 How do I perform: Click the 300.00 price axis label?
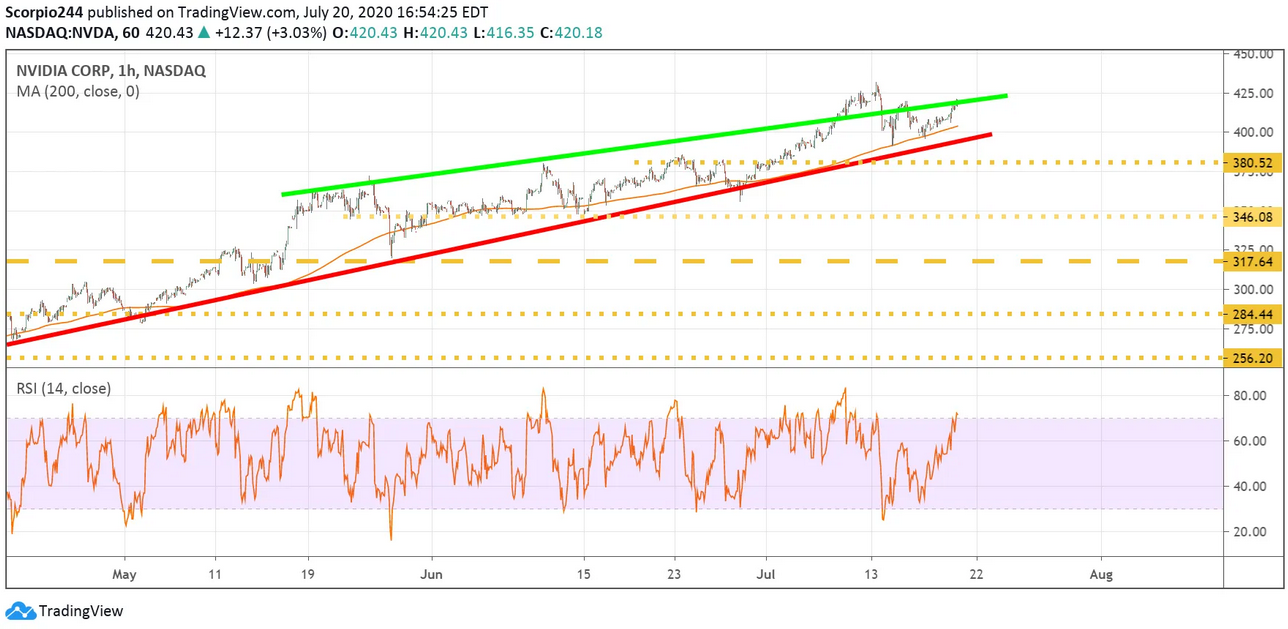pos(1253,289)
